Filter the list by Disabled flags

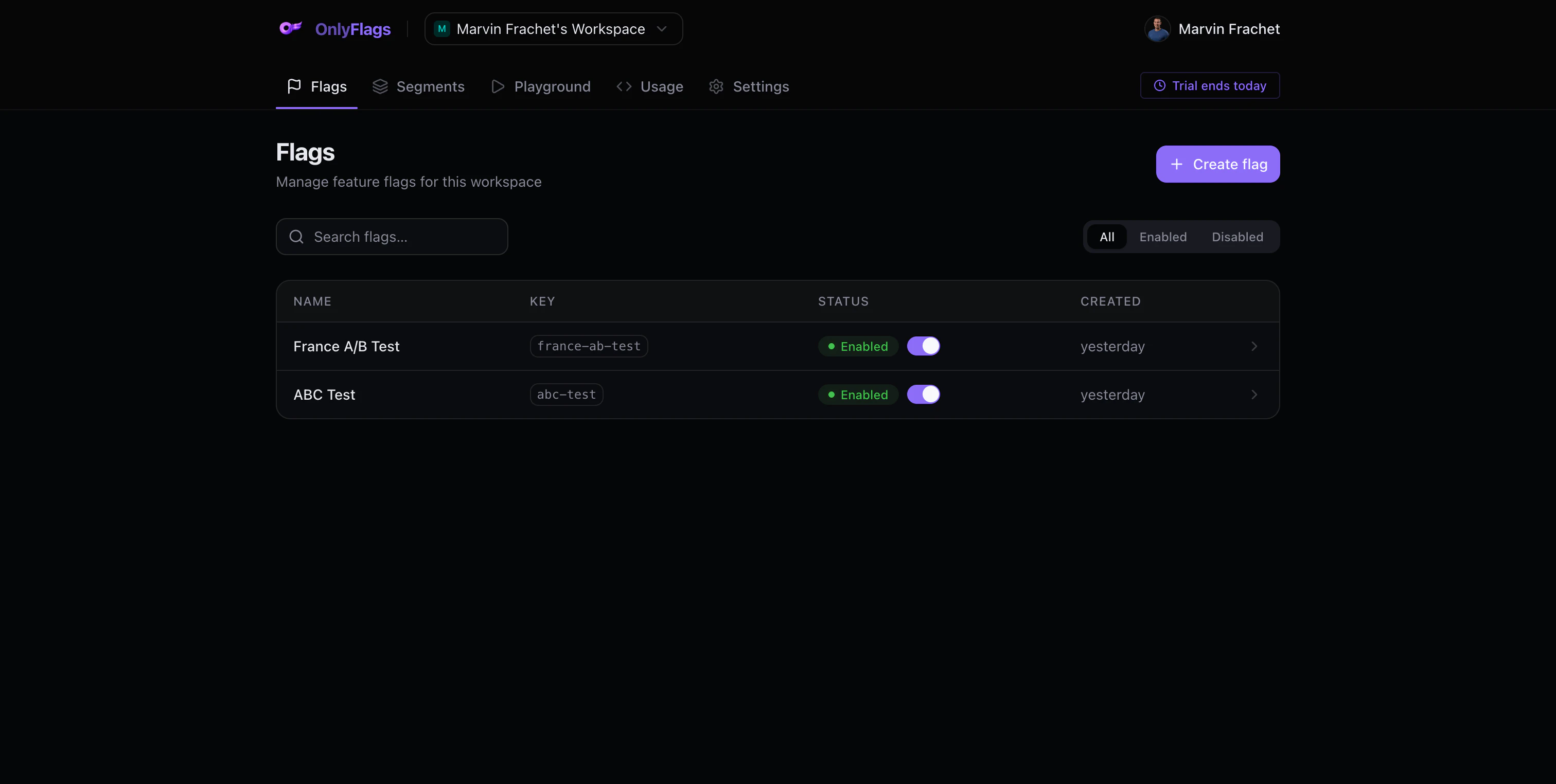click(1237, 237)
